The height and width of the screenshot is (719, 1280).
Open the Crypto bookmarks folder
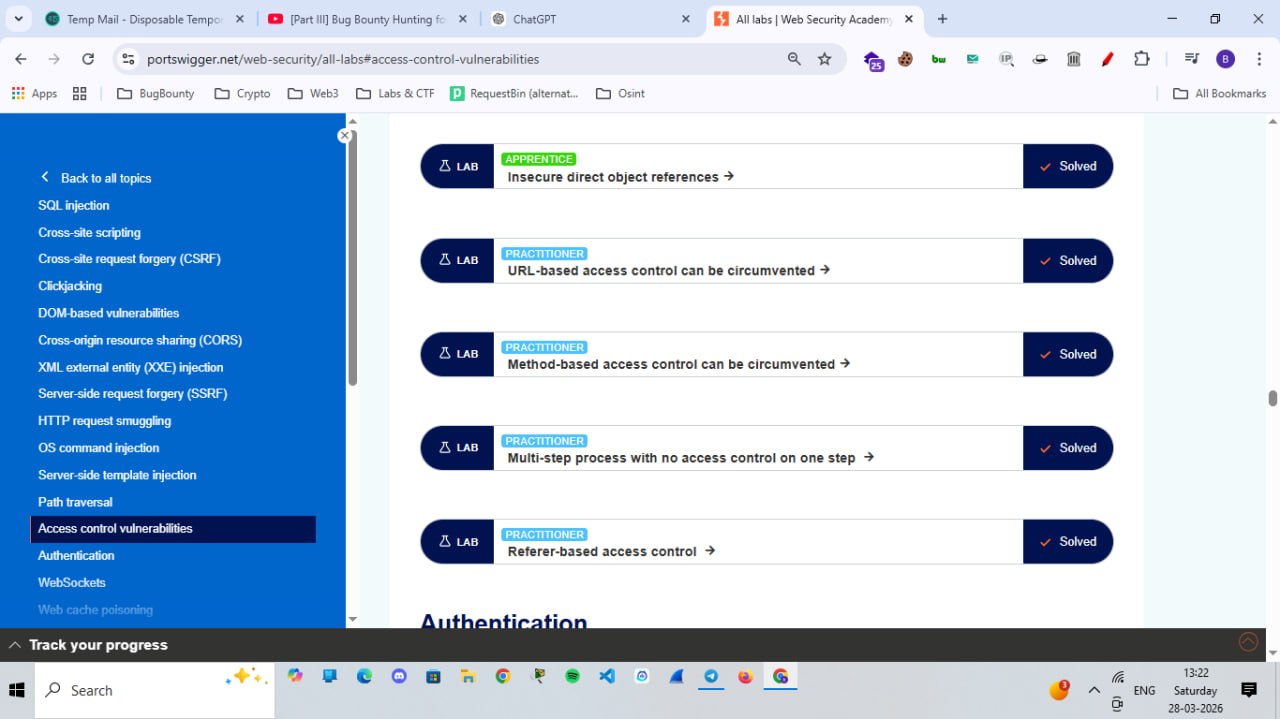pos(242,93)
